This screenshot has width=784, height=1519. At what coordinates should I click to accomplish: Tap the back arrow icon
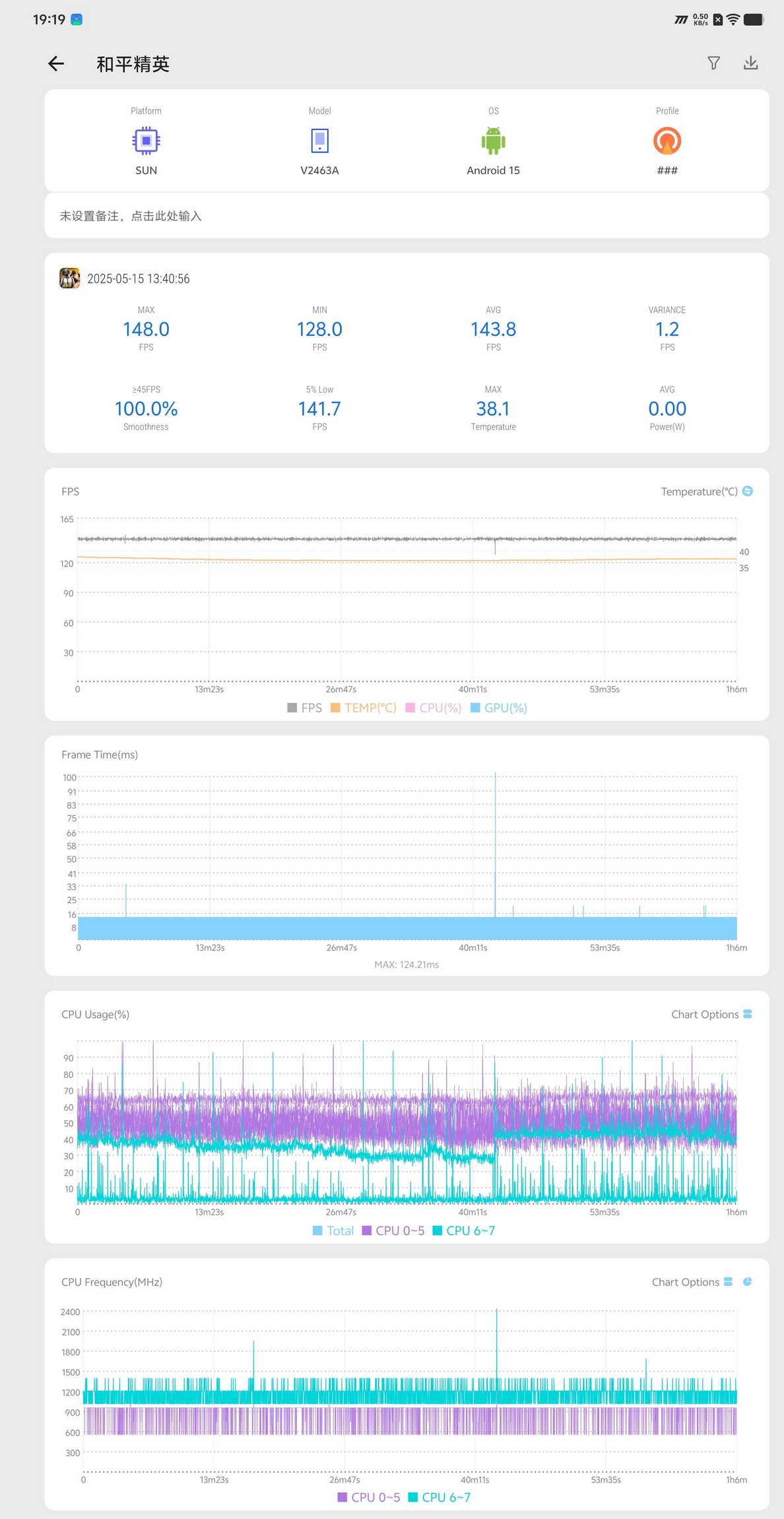56,63
